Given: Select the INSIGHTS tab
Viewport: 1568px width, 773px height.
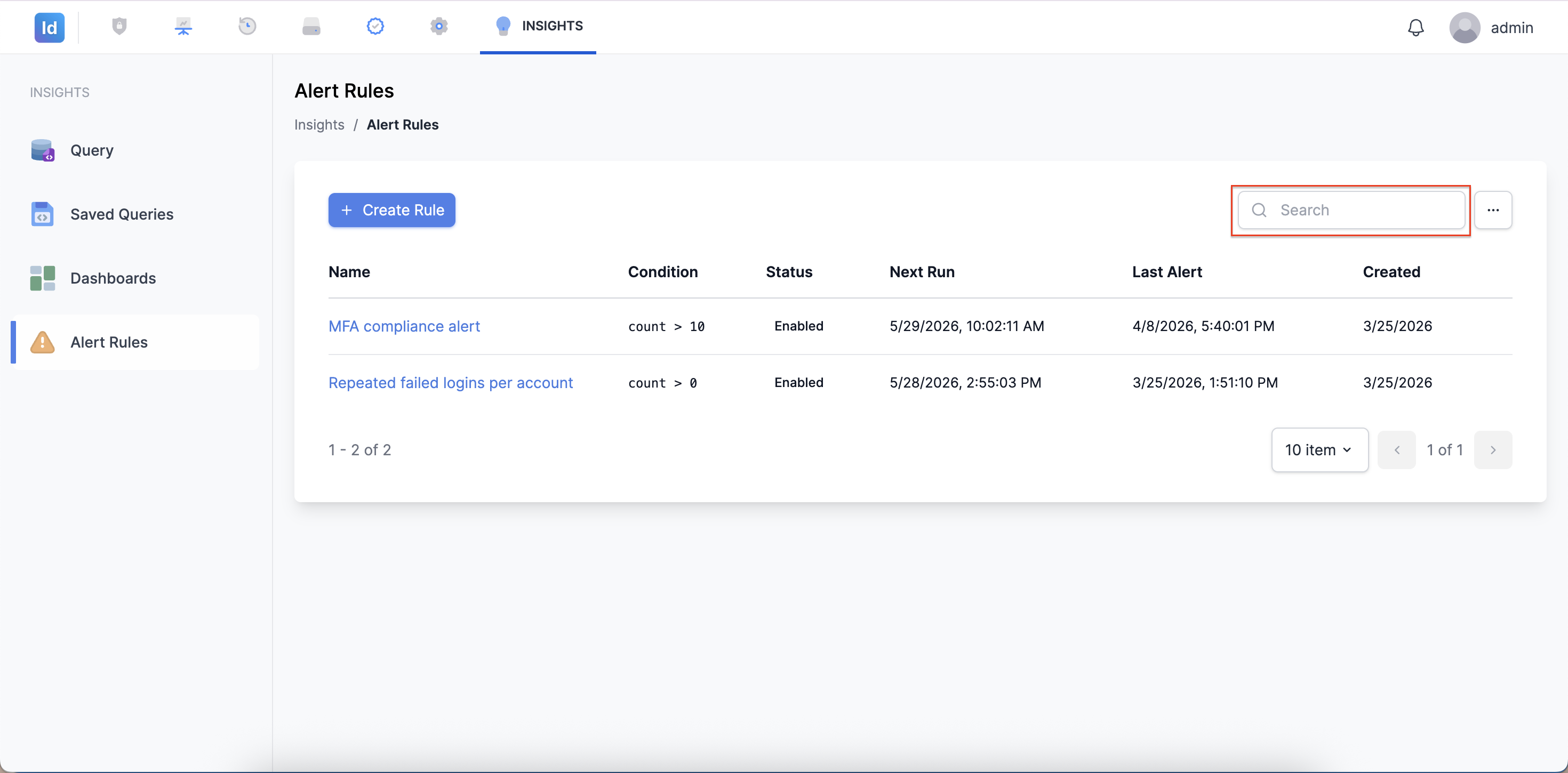Looking at the screenshot, I should (538, 26).
